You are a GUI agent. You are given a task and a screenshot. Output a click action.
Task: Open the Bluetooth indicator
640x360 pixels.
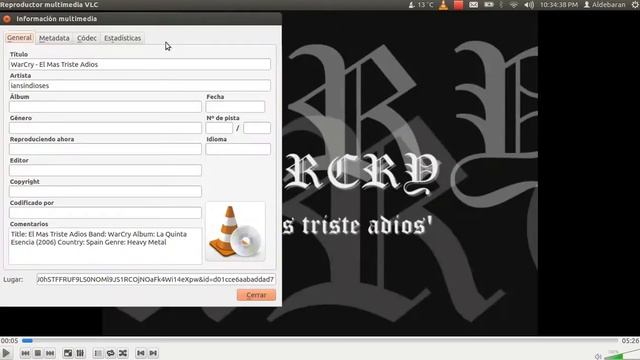[502, 5]
